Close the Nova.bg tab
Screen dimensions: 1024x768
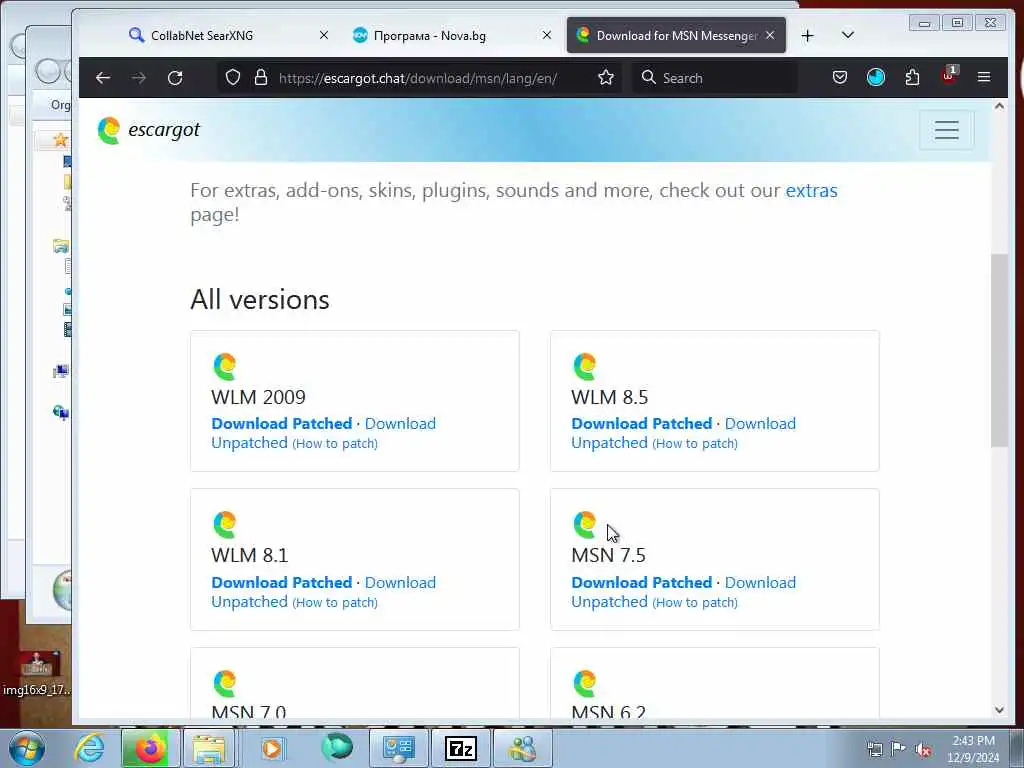click(547, 35)
